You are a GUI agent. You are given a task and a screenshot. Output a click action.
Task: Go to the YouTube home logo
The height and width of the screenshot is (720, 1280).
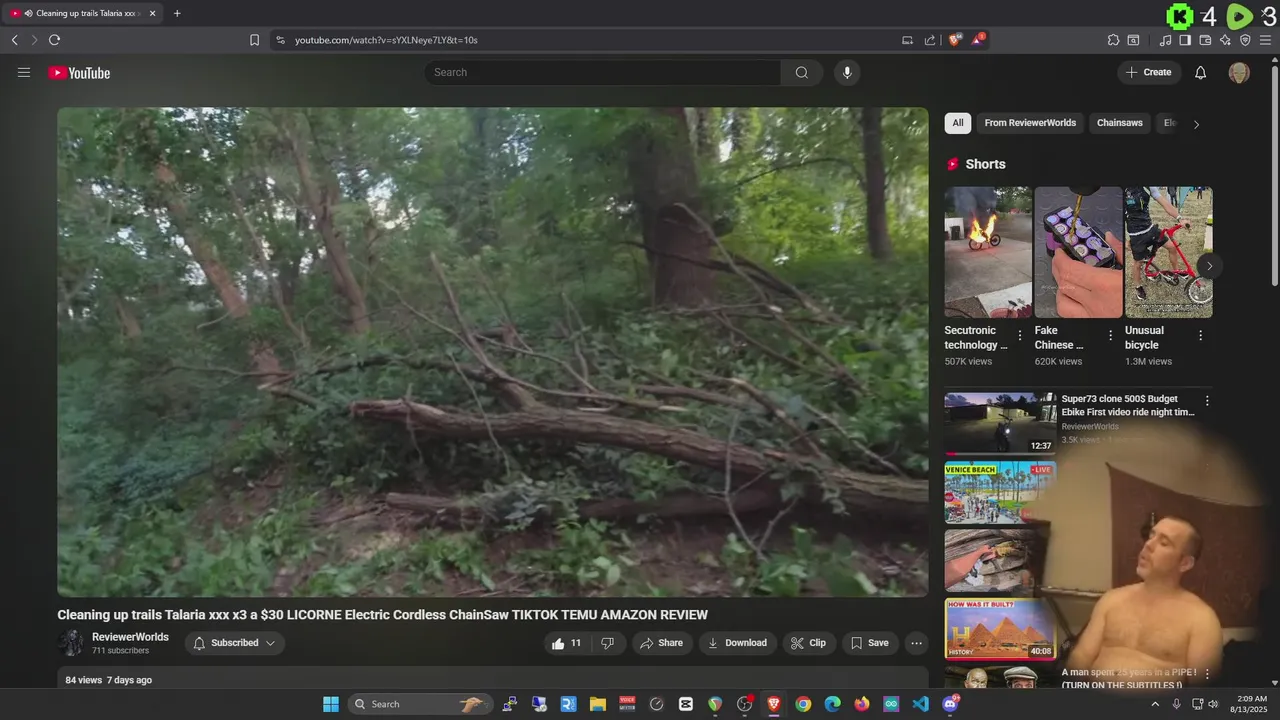[x=79, y=73]
